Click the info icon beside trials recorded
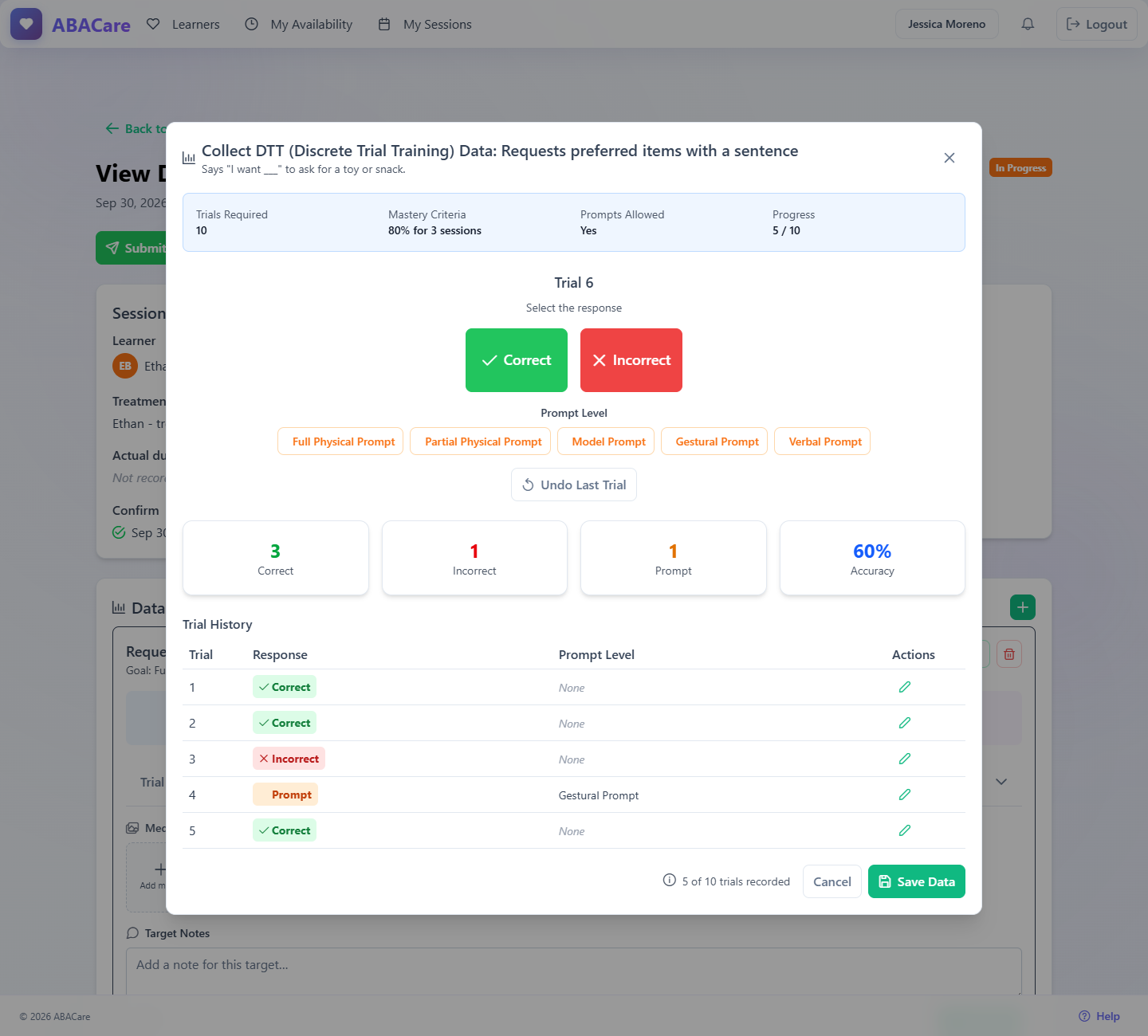The height and width of the screenshot is (1036, 1148). click(x=670, y=880)
